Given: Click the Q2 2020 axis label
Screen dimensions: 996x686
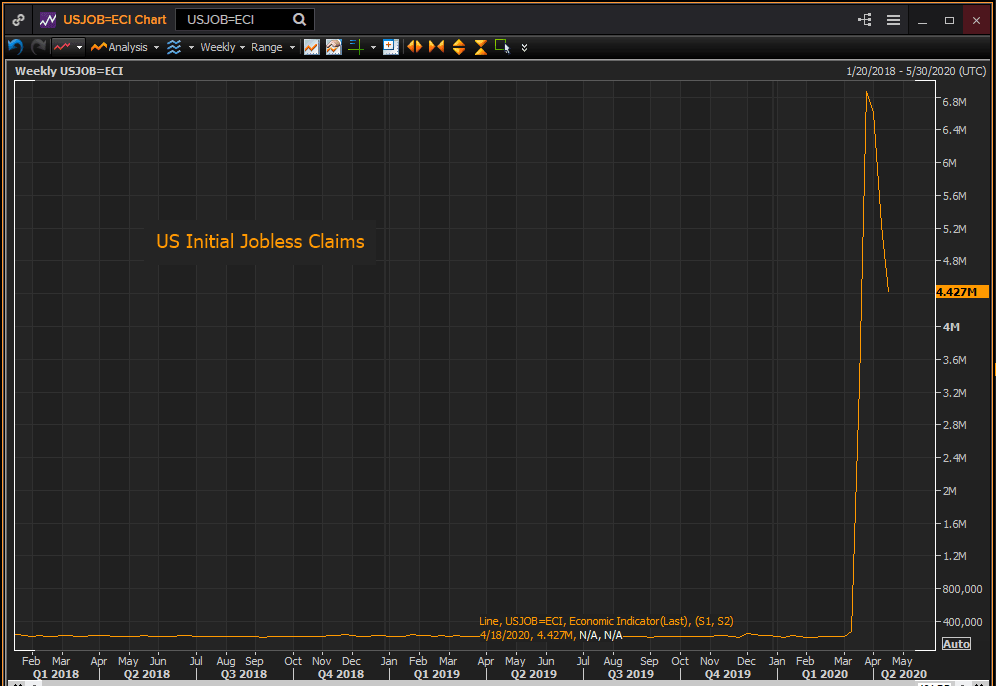Looking at the screenshot, I should 904,674.
